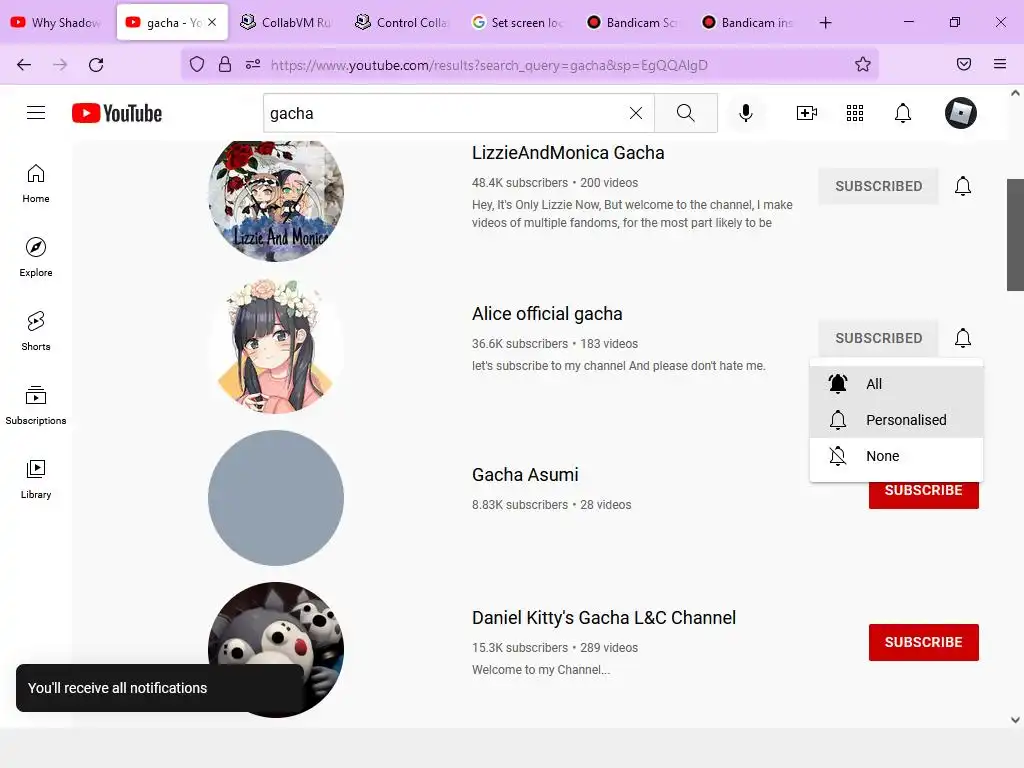Click 'Welcome to my Channel...' description
Image resolution: width=1024 pixels, height=768 pixels.
click(541, 670)
